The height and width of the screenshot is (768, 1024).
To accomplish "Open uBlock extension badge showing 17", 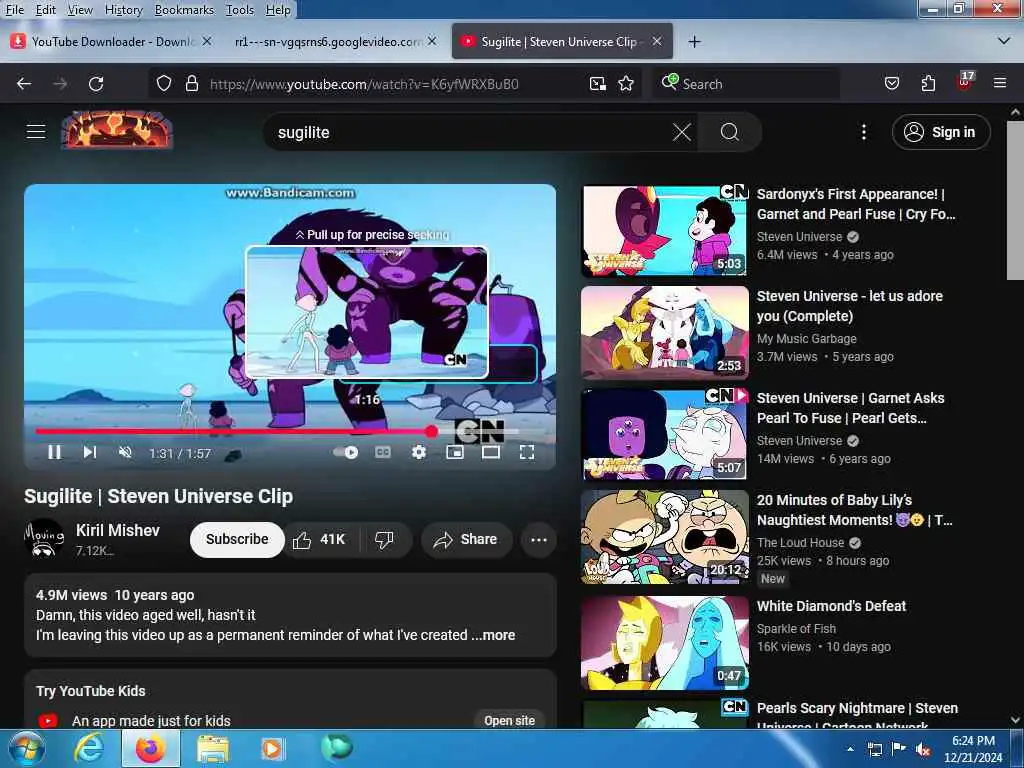I will tap(965, 82).
